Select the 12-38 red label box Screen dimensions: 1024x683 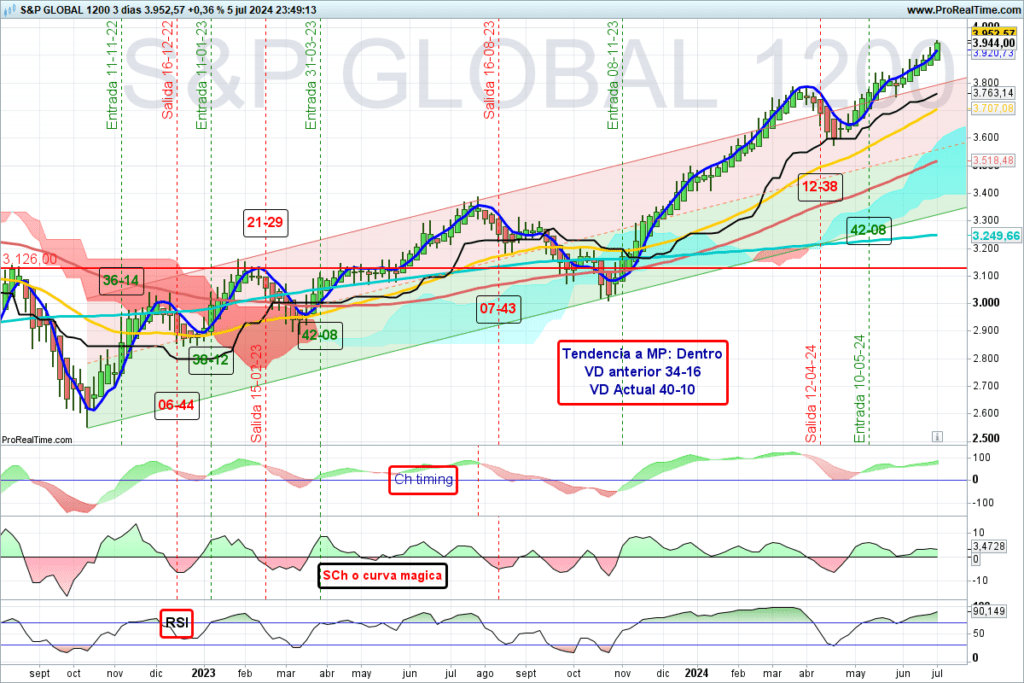click(x=820, y=187)
